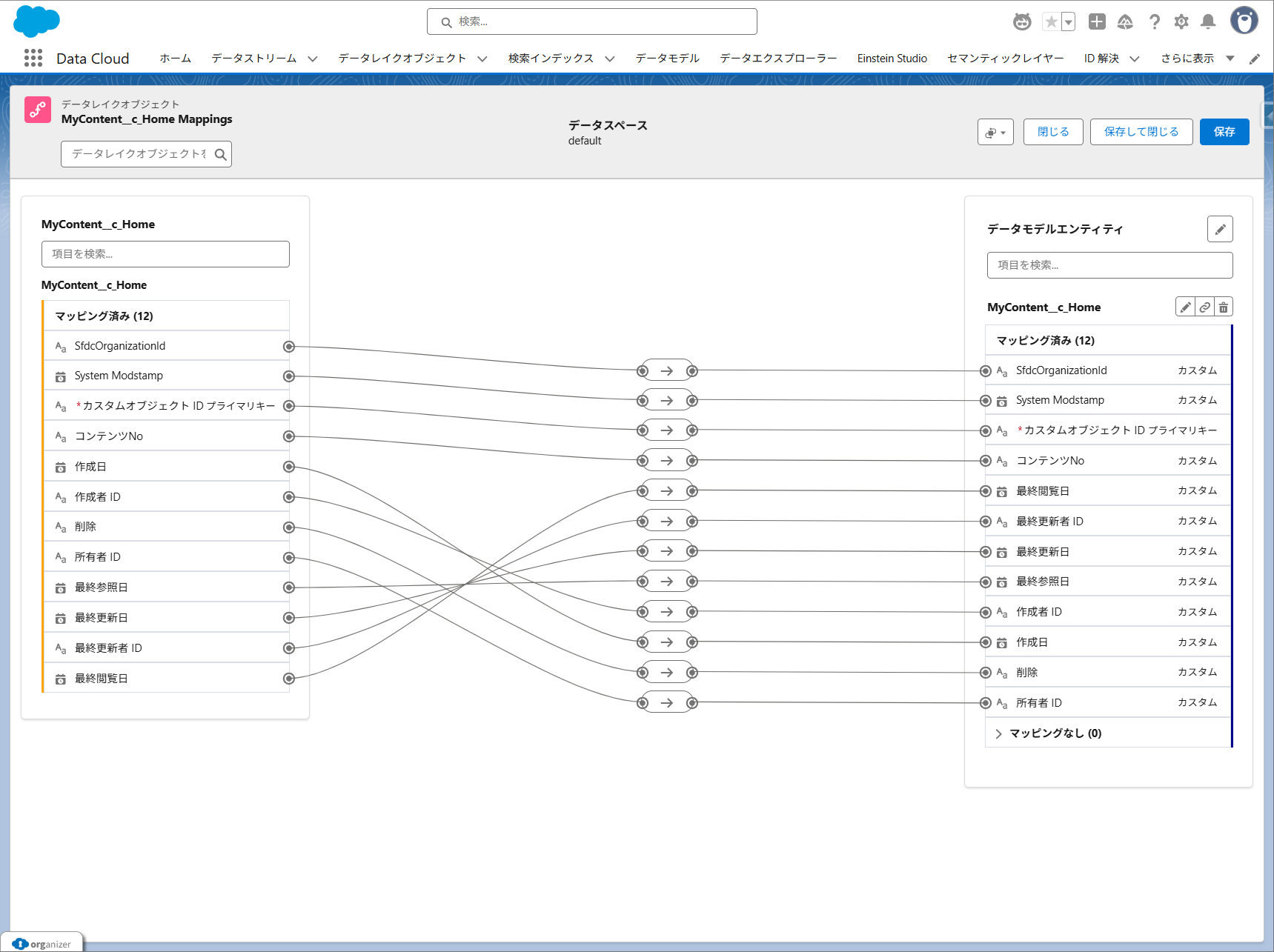Switch to the データモデル tab
Image resolution: width=1274 pixels, height=952 pixels.
click(x=667, y=59)
